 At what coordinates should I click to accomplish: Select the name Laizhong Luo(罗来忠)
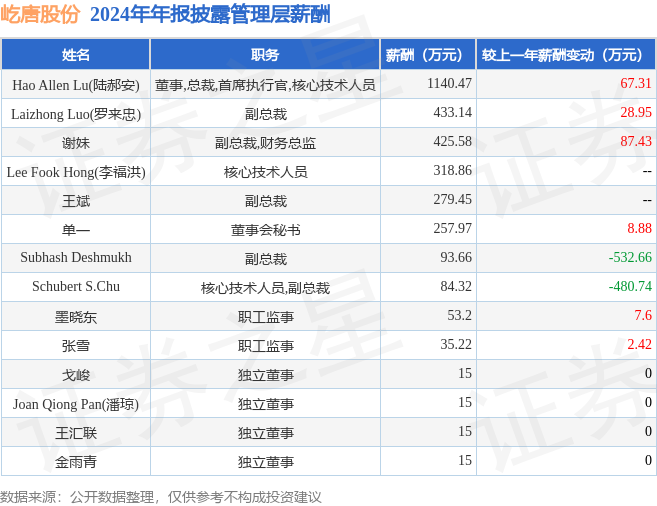(x=76, y=114)
